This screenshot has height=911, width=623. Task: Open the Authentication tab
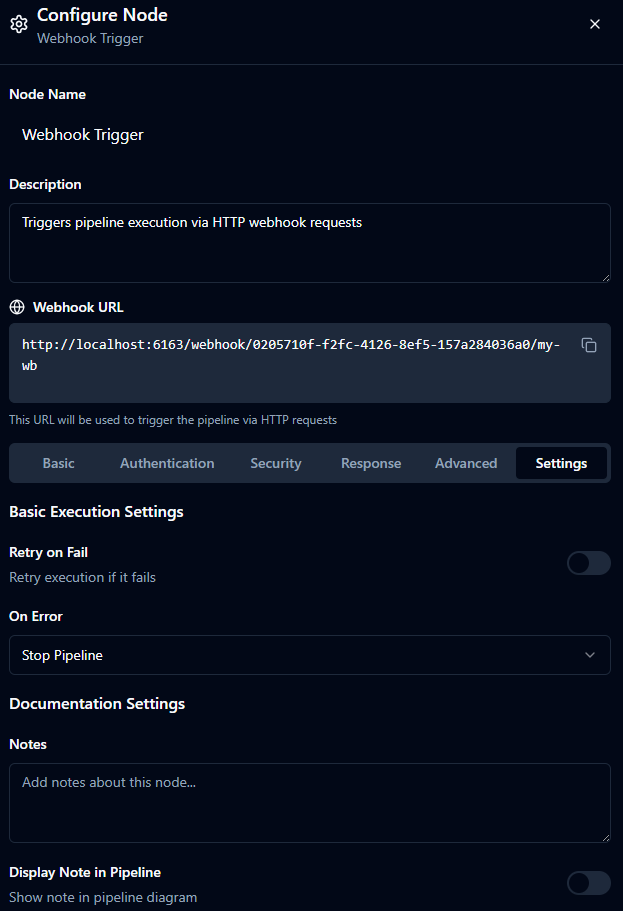click(x=167, y=463)
